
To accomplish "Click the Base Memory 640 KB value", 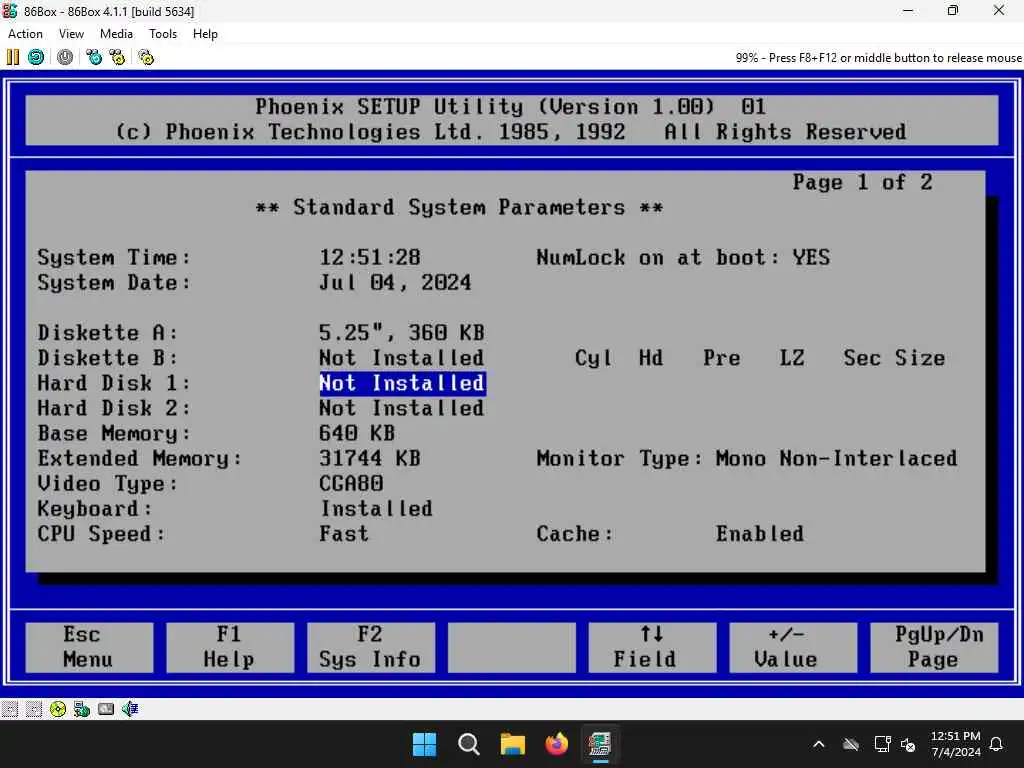I will tap(357, 434).
